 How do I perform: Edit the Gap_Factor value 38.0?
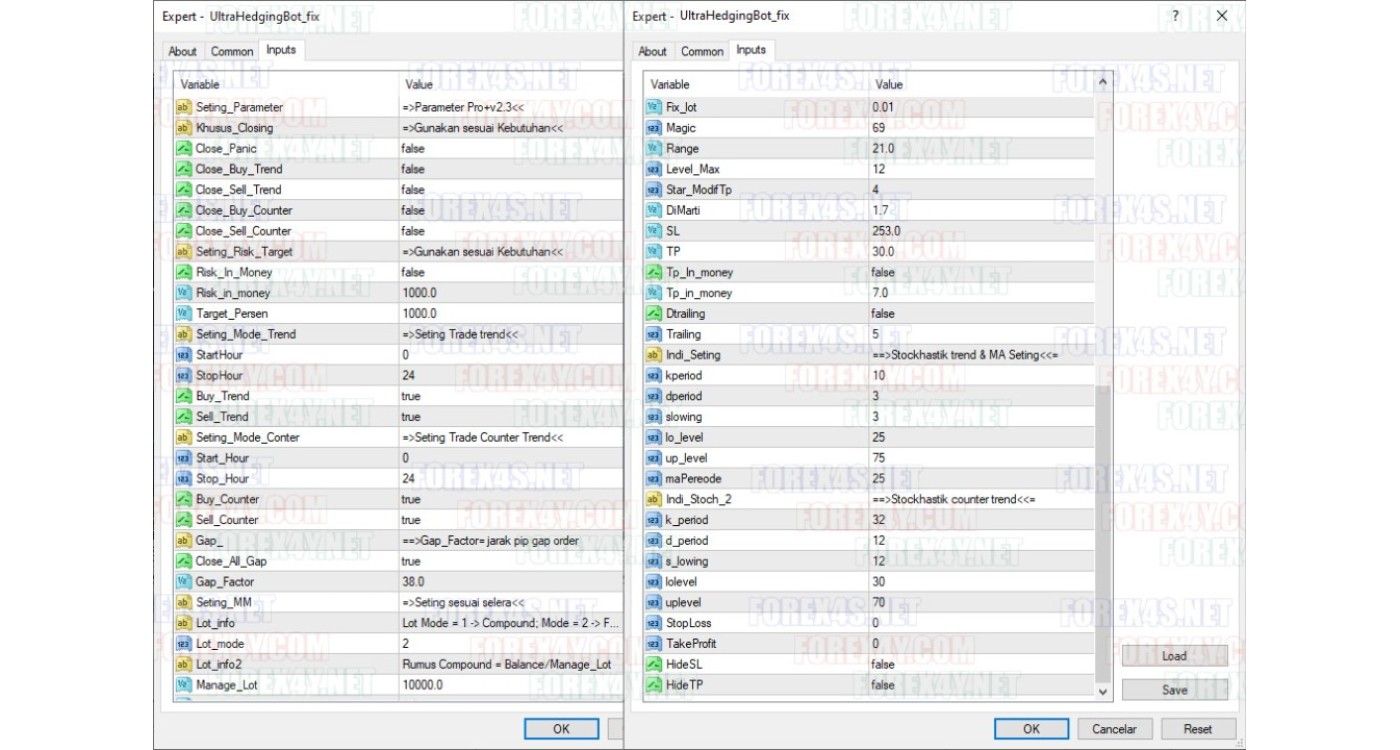(413, 582)
